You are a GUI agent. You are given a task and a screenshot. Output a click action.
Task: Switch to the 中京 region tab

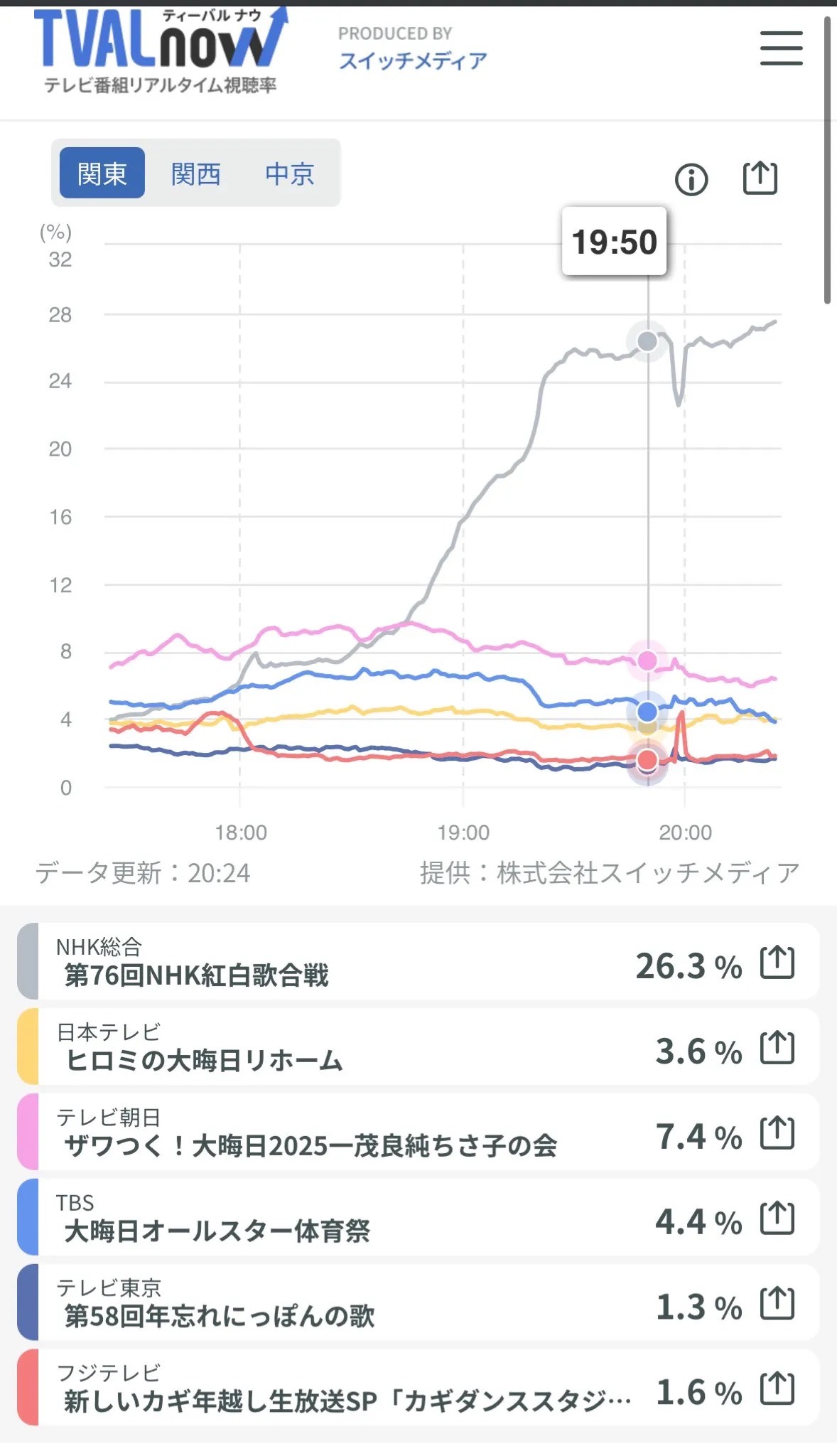(289, 173)
